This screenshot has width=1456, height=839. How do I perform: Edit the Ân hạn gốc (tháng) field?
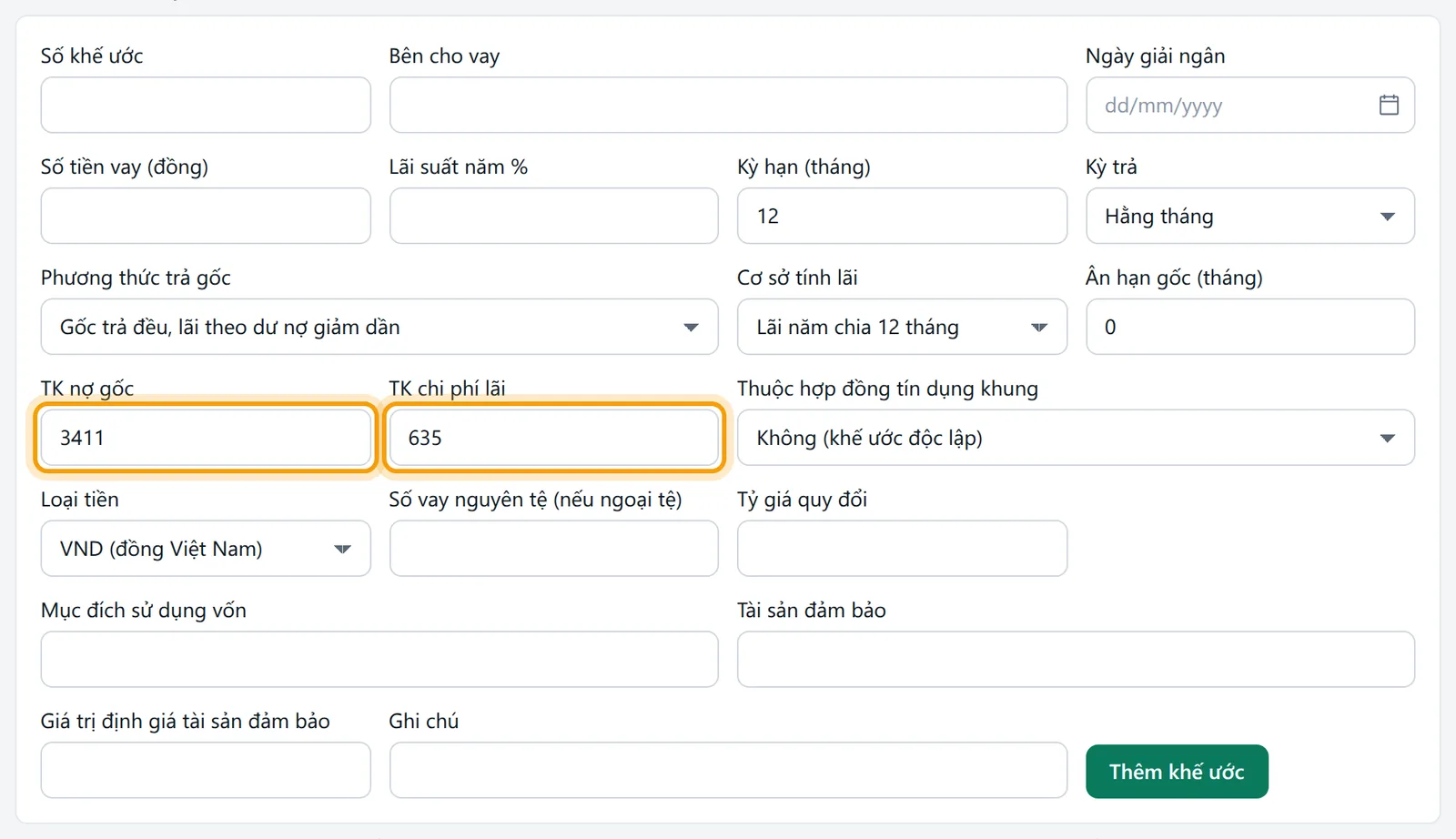(x=1250, y=327)
